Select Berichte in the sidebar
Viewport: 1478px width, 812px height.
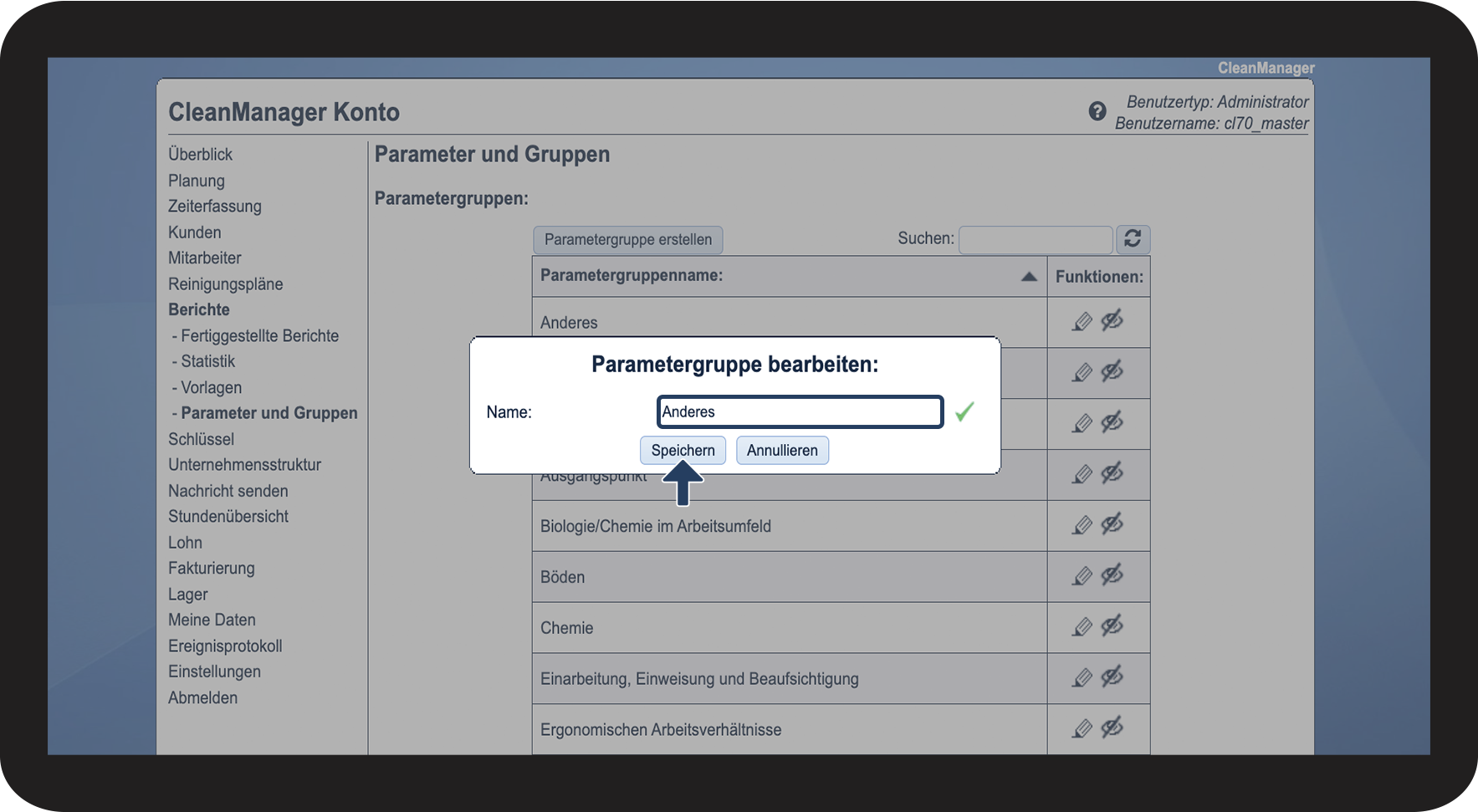coord(199,309)
